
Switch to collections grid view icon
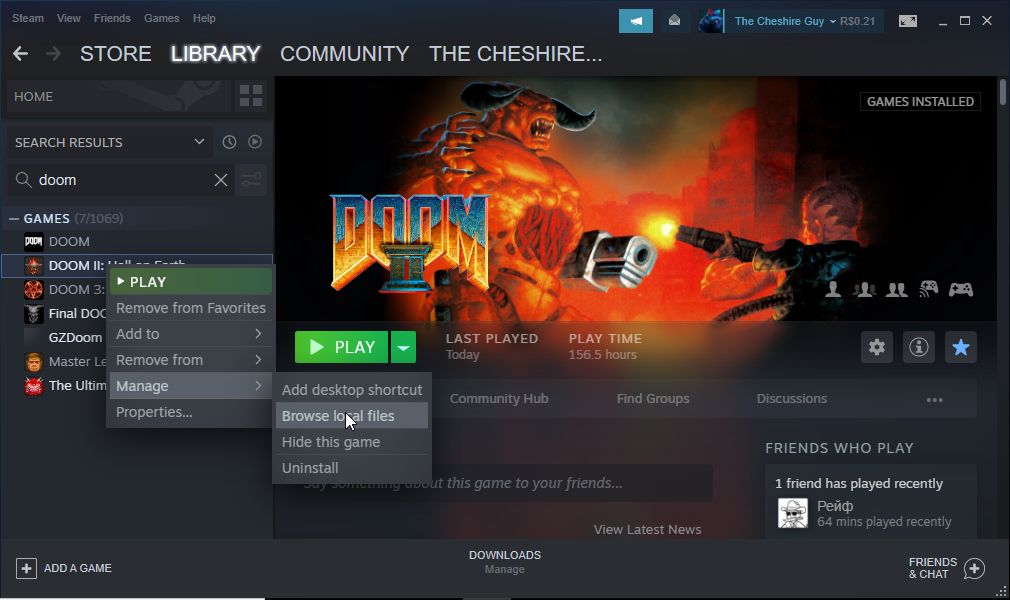pyautogui.click(x=251, y=96)
